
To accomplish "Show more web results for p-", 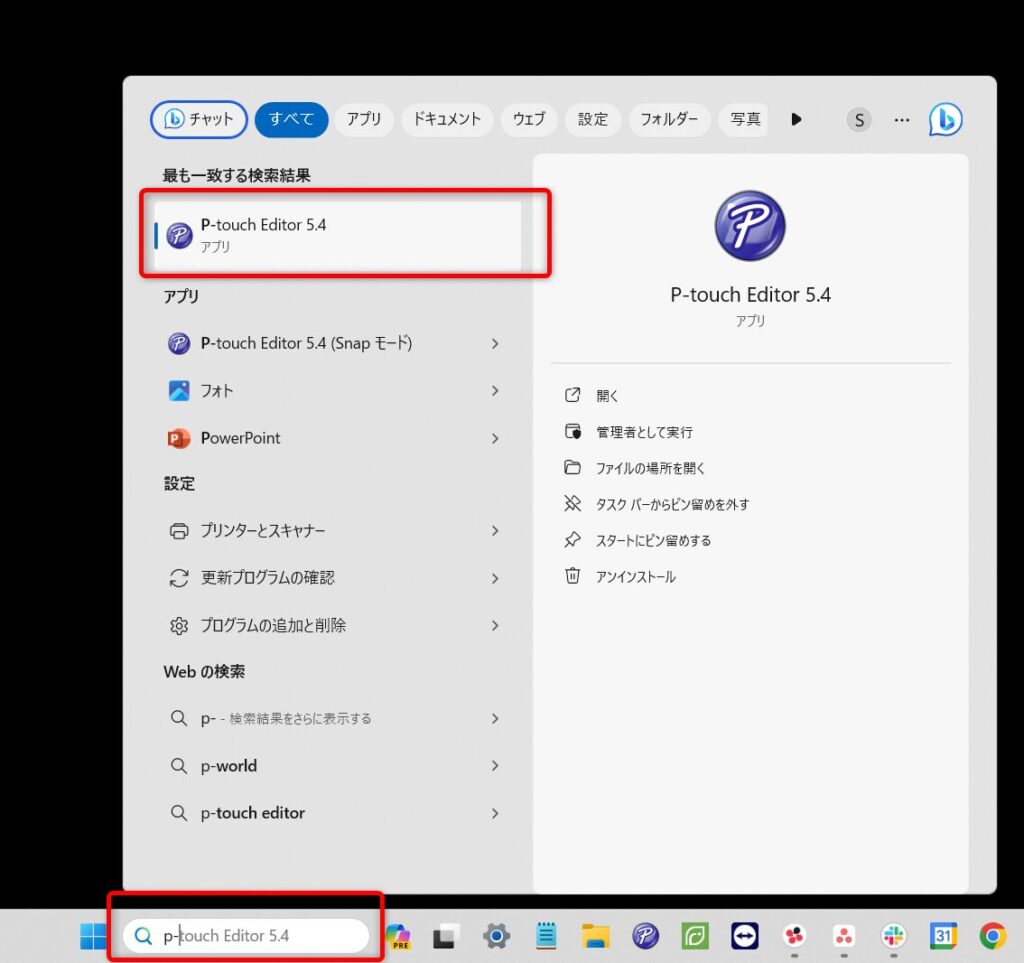I will [335, 718].
